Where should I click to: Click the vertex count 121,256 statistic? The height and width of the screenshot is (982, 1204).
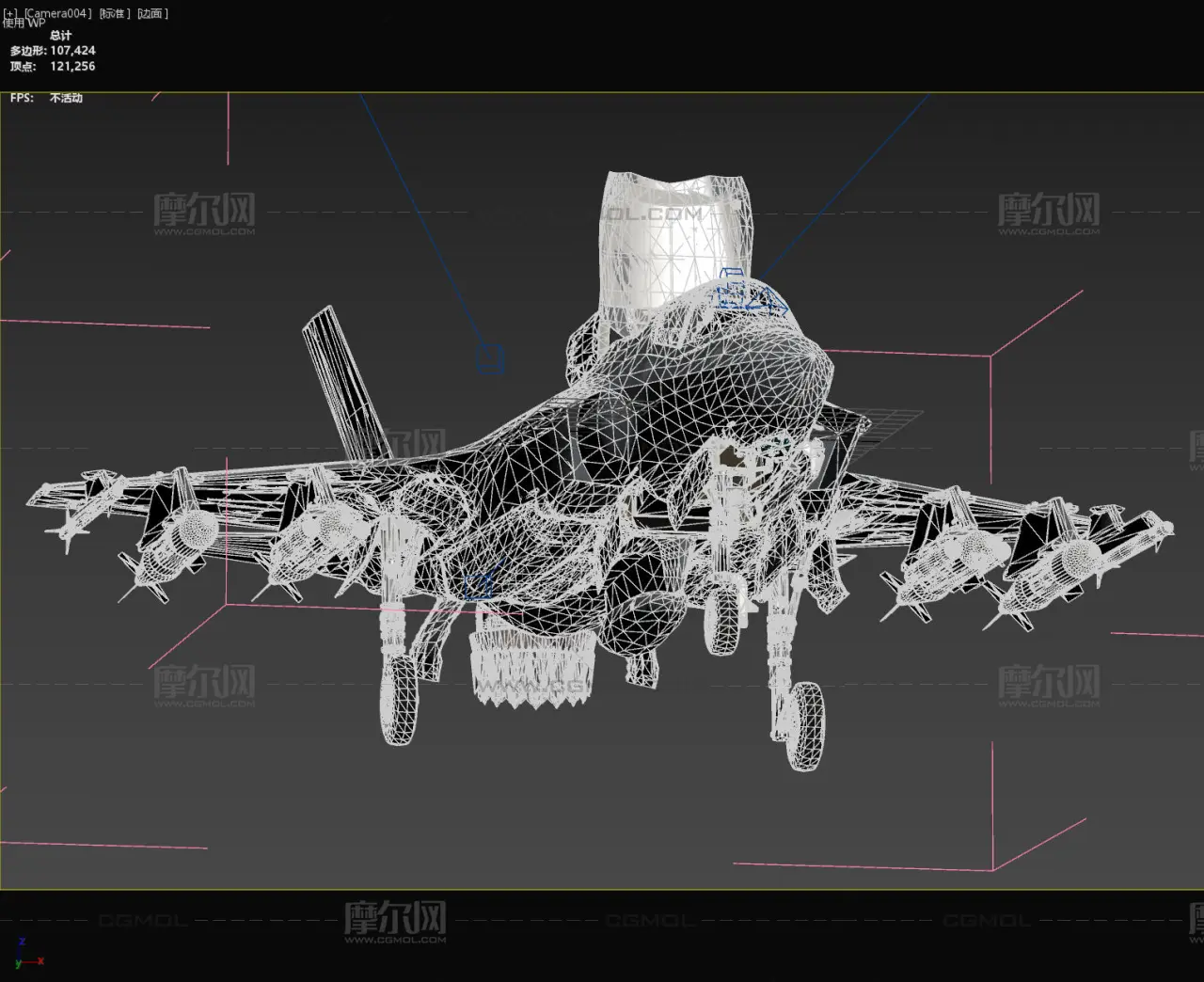coord(72,66)
